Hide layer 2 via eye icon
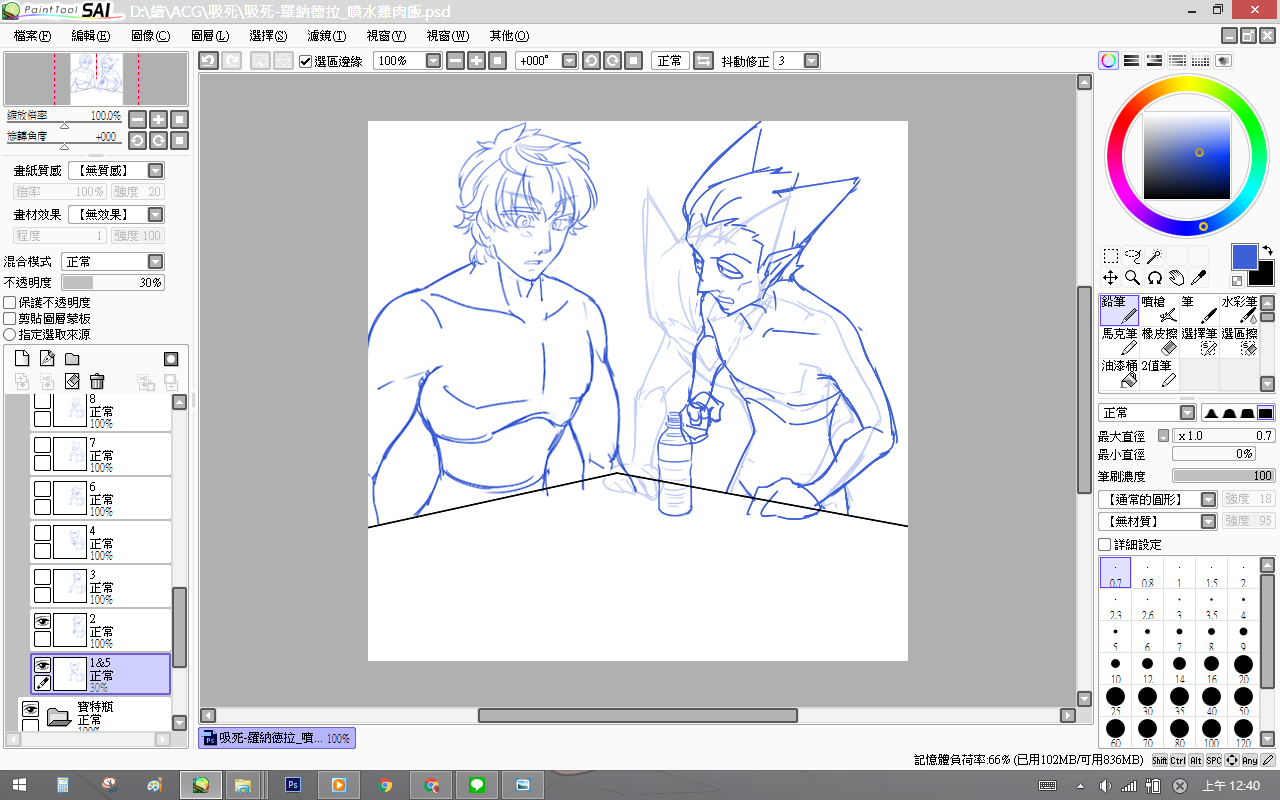 (x=42, y=621)
